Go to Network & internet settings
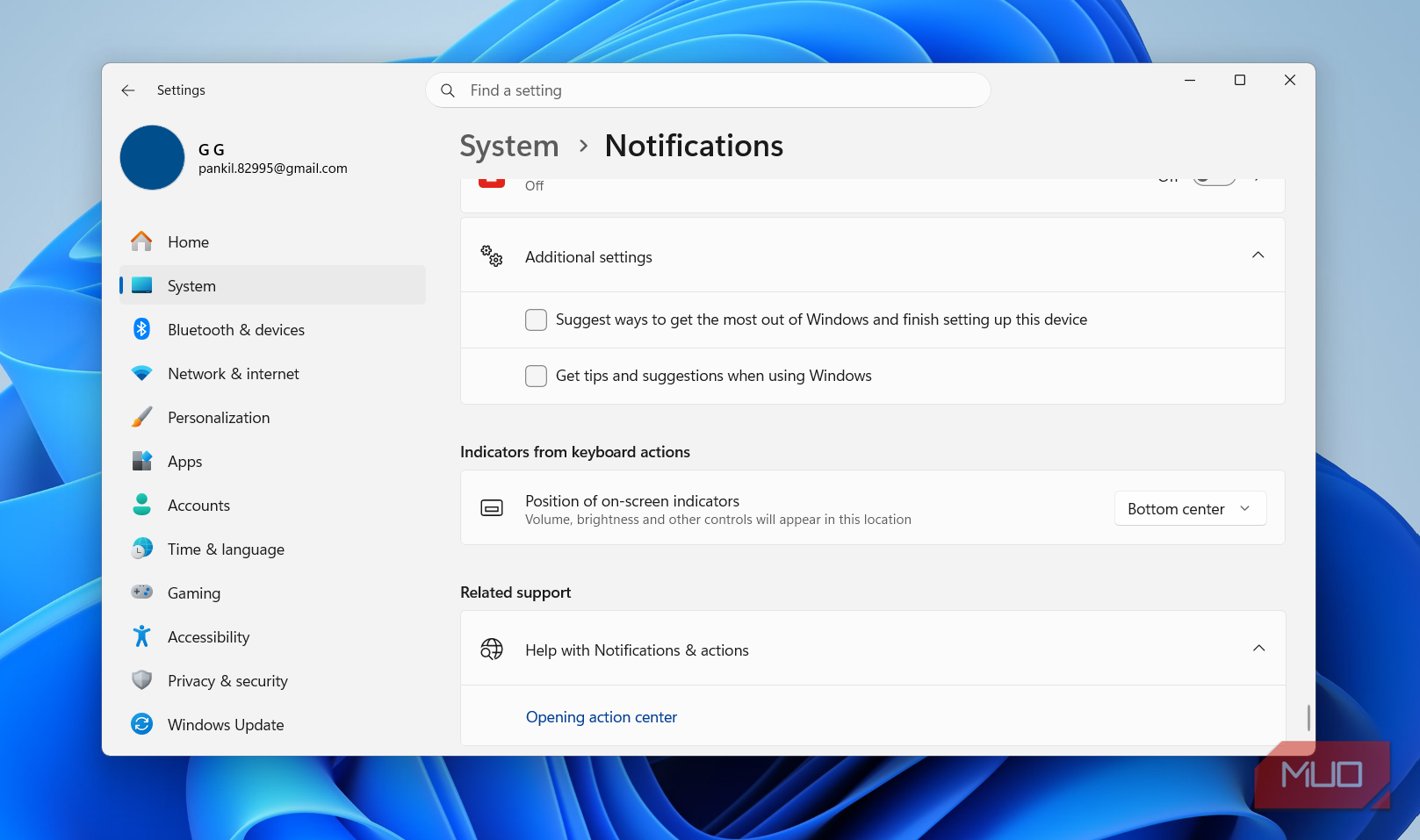Viewport: 1420px width, 840px height. [272, 373]
